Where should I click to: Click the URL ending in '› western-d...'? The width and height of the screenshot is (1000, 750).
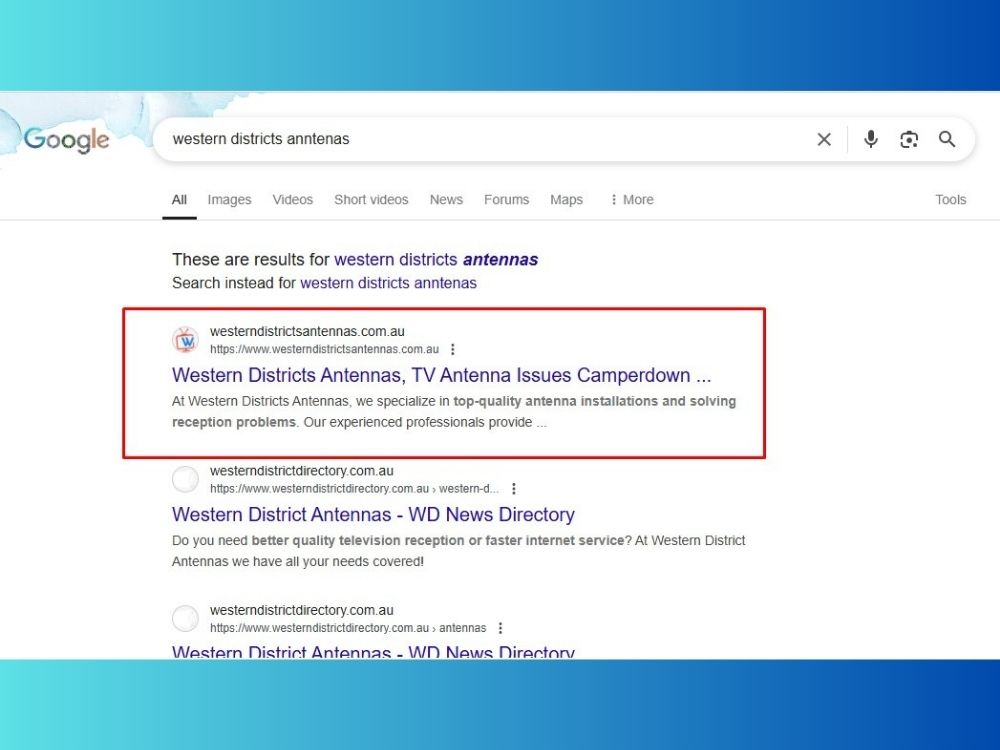click(355, 489)
